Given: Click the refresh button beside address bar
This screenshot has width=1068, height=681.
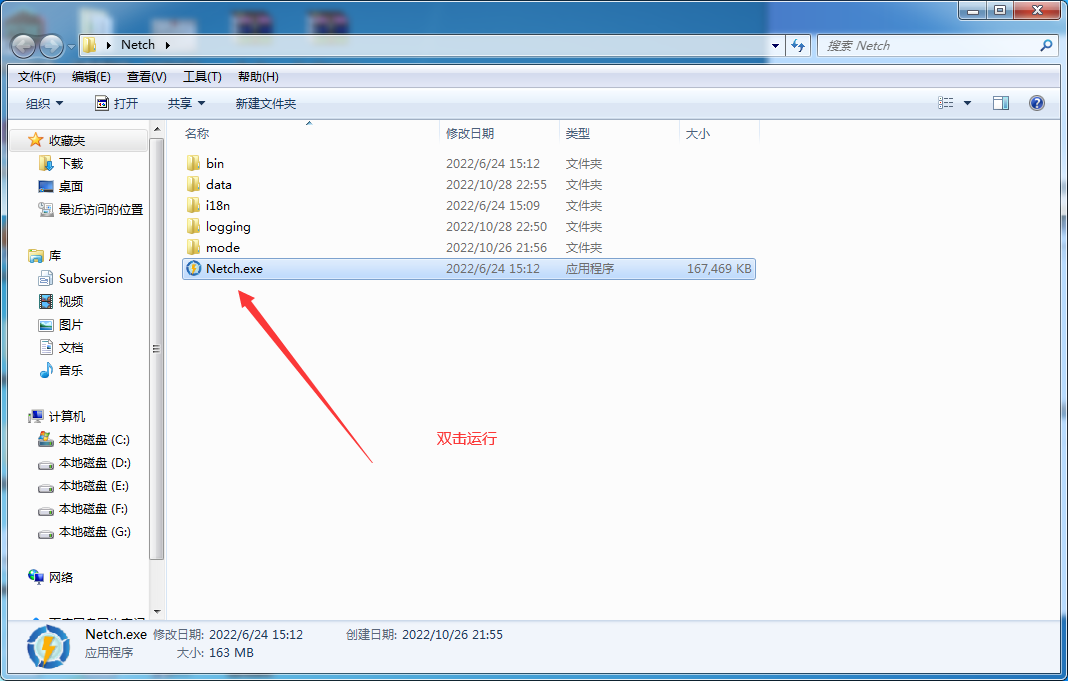Looking at the screenshot, I should tap(798, 45).
